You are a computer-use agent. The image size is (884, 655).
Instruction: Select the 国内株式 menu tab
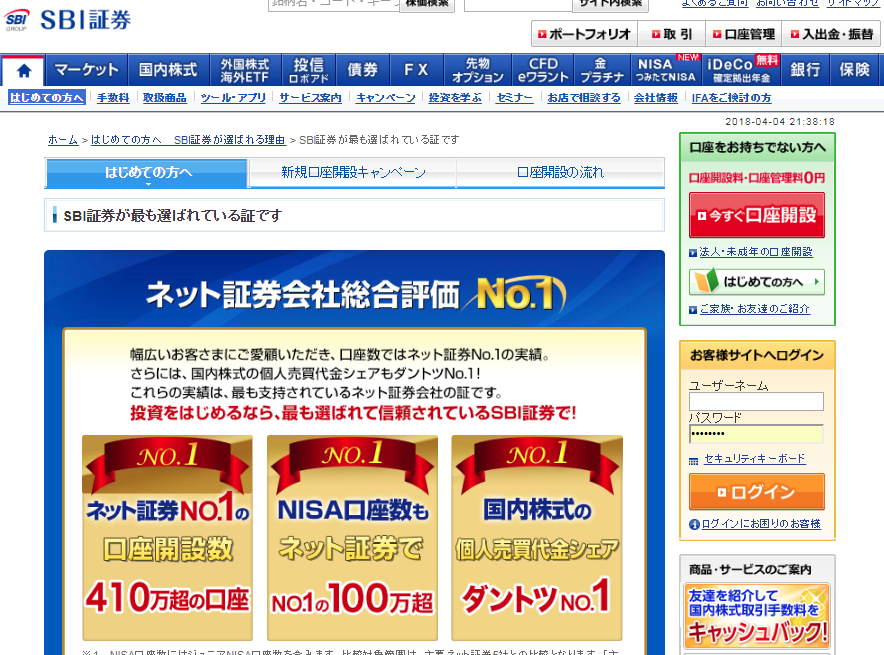click(x=169, y=70)
